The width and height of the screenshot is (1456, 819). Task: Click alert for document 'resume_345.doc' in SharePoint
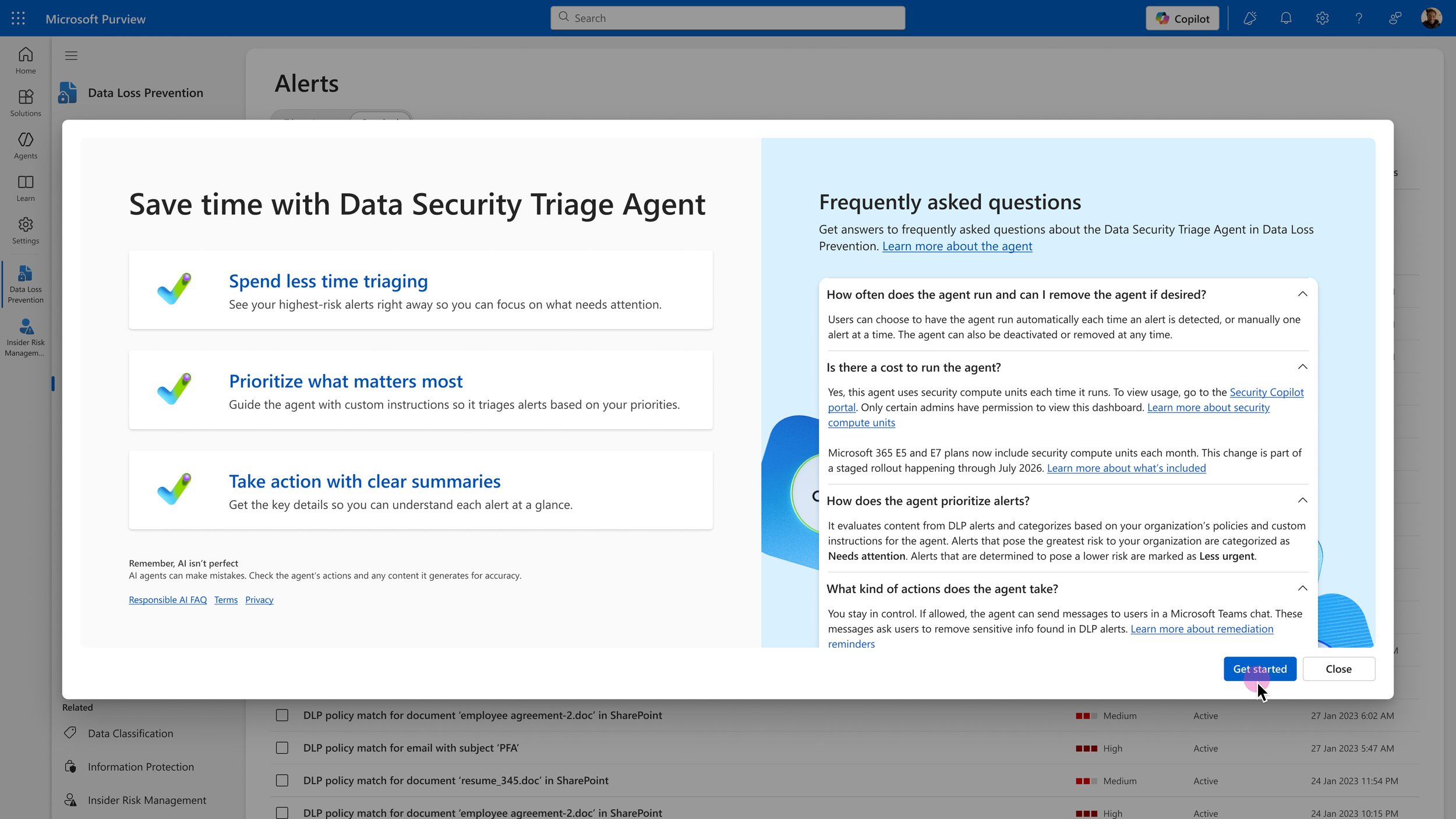point(456,781)
